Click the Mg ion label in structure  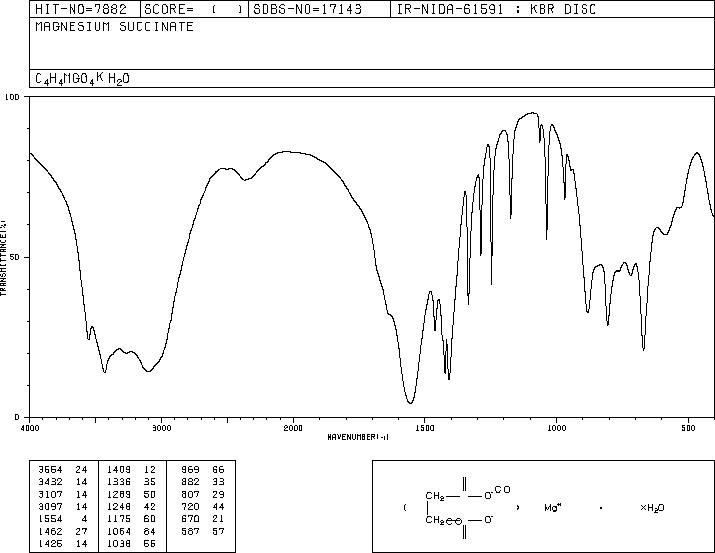[552, 507]
